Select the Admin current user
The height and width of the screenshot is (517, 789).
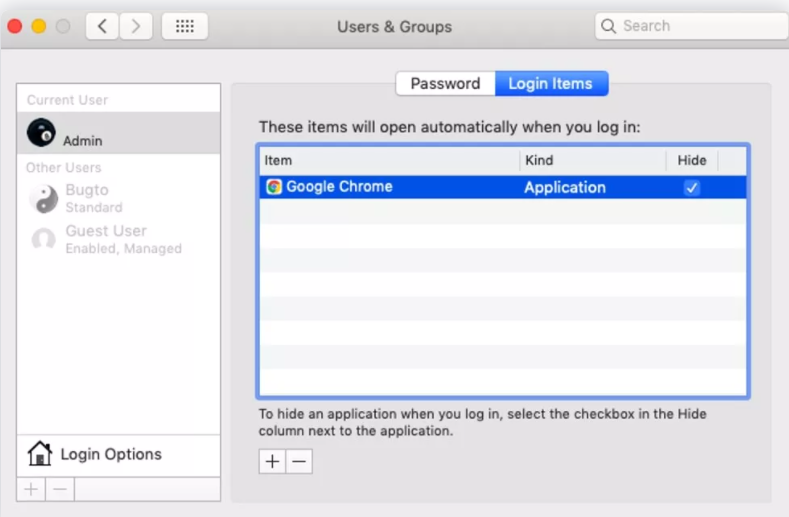(x=119, y=133)
